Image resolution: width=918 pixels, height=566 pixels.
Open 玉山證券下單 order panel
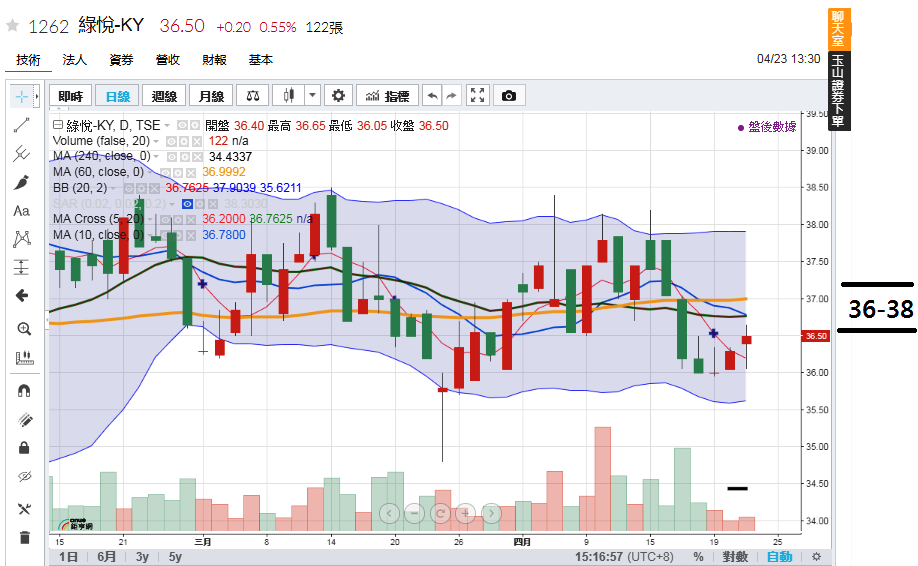[x=838, y=91]
